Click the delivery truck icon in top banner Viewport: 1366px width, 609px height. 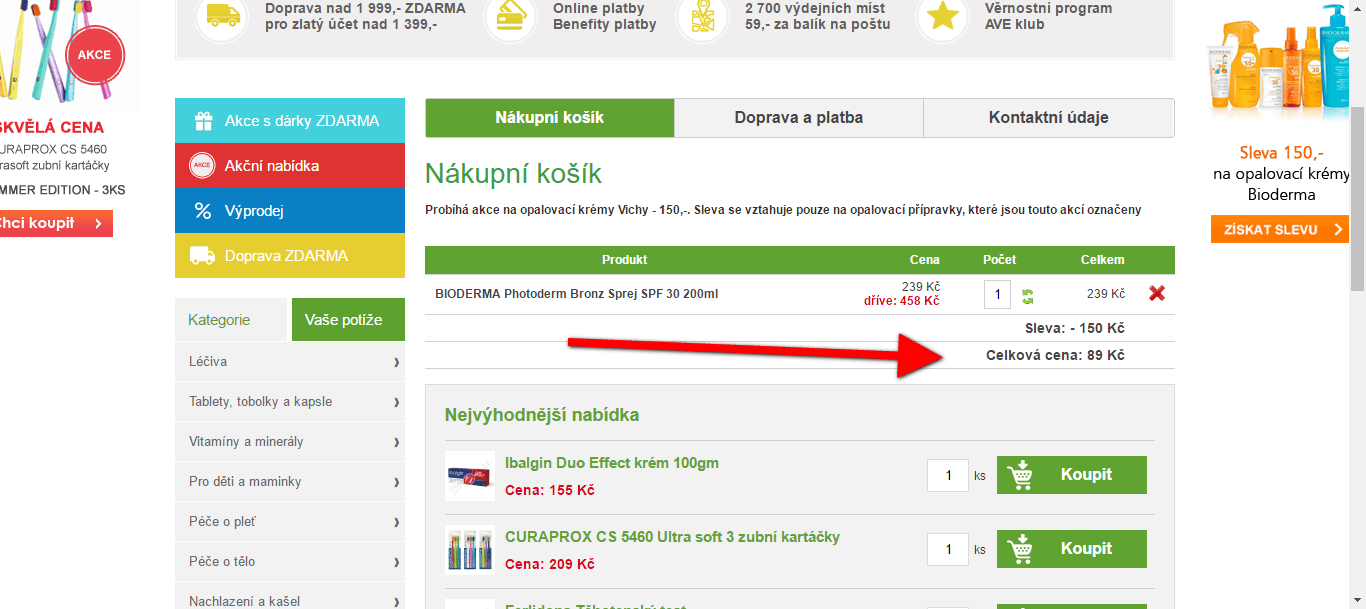[222, 16]
